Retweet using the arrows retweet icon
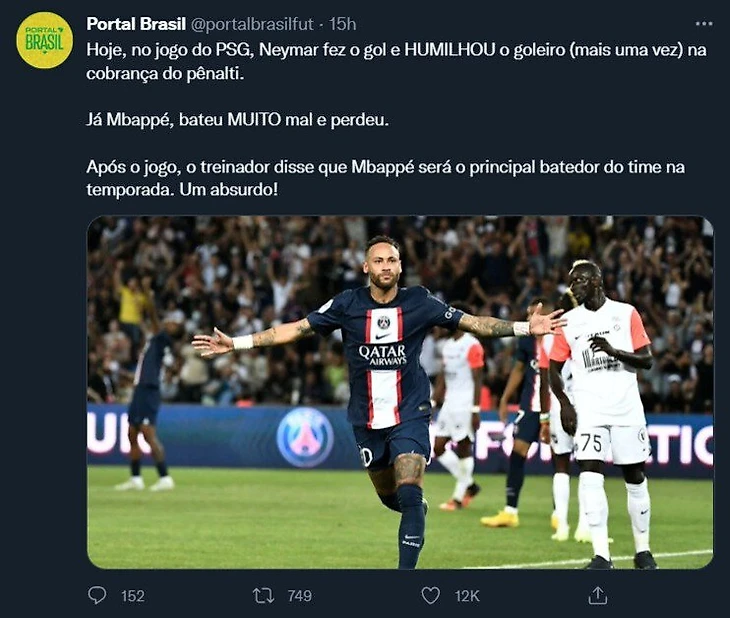The image size is (730, 618). click(x=264, y=596)
